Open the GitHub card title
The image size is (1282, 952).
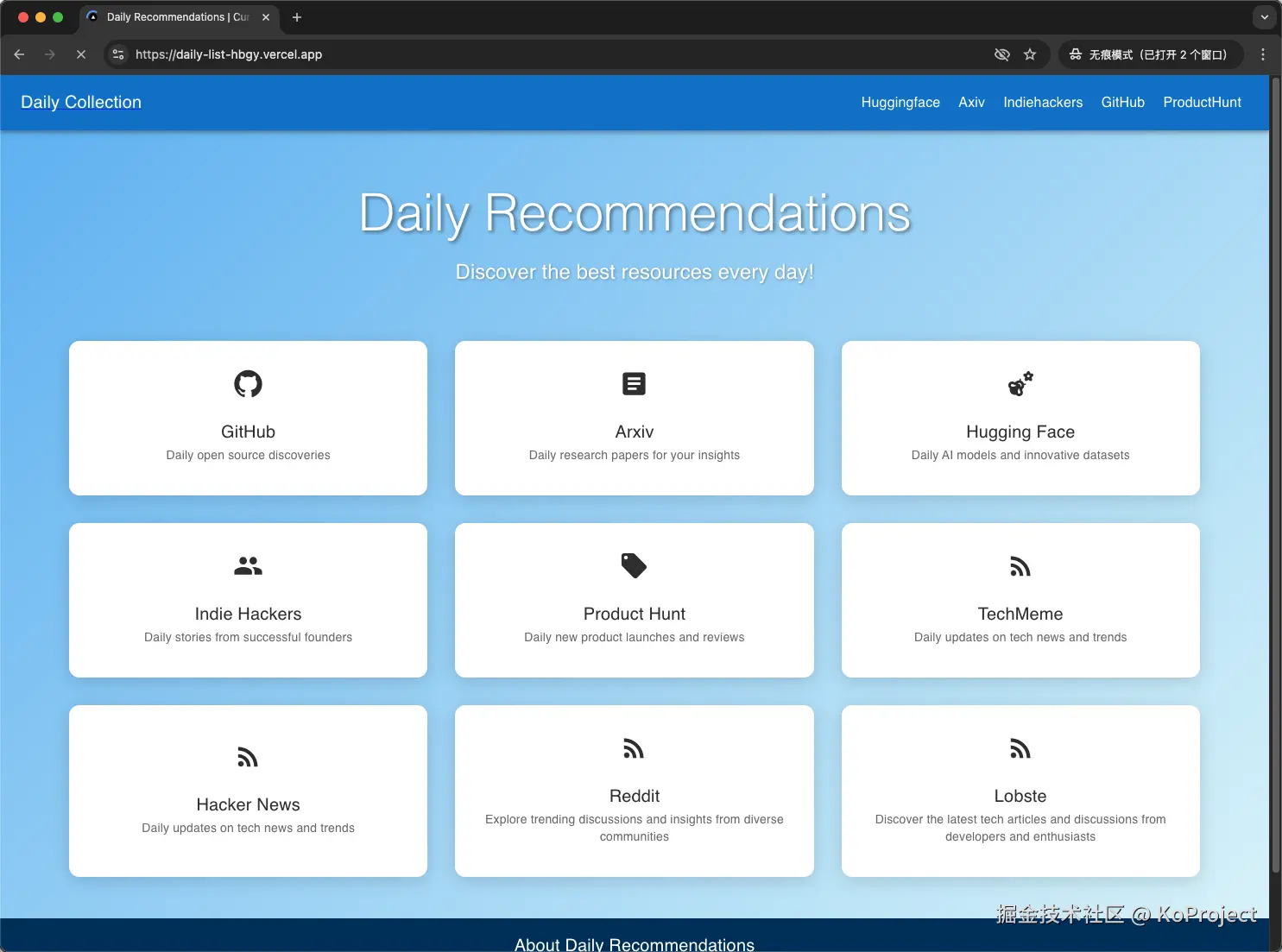pyautogui.click(x=248, y=432)
